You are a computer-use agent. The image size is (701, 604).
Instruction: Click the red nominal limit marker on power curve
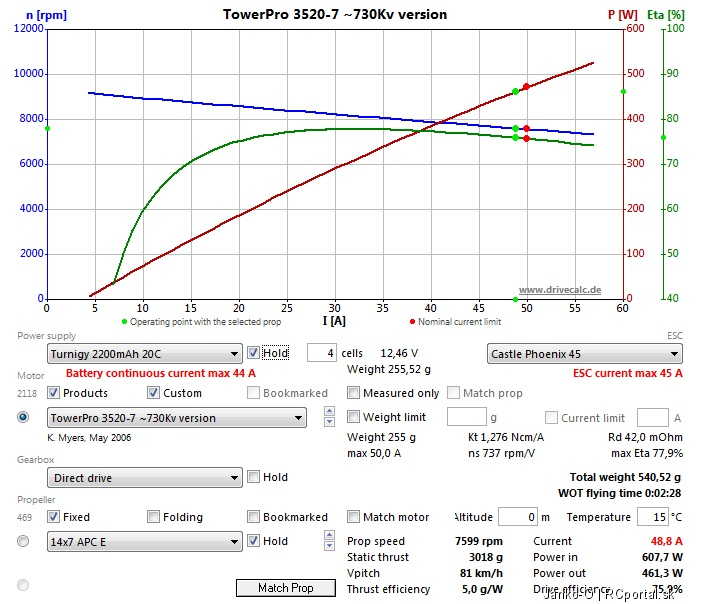526,87
